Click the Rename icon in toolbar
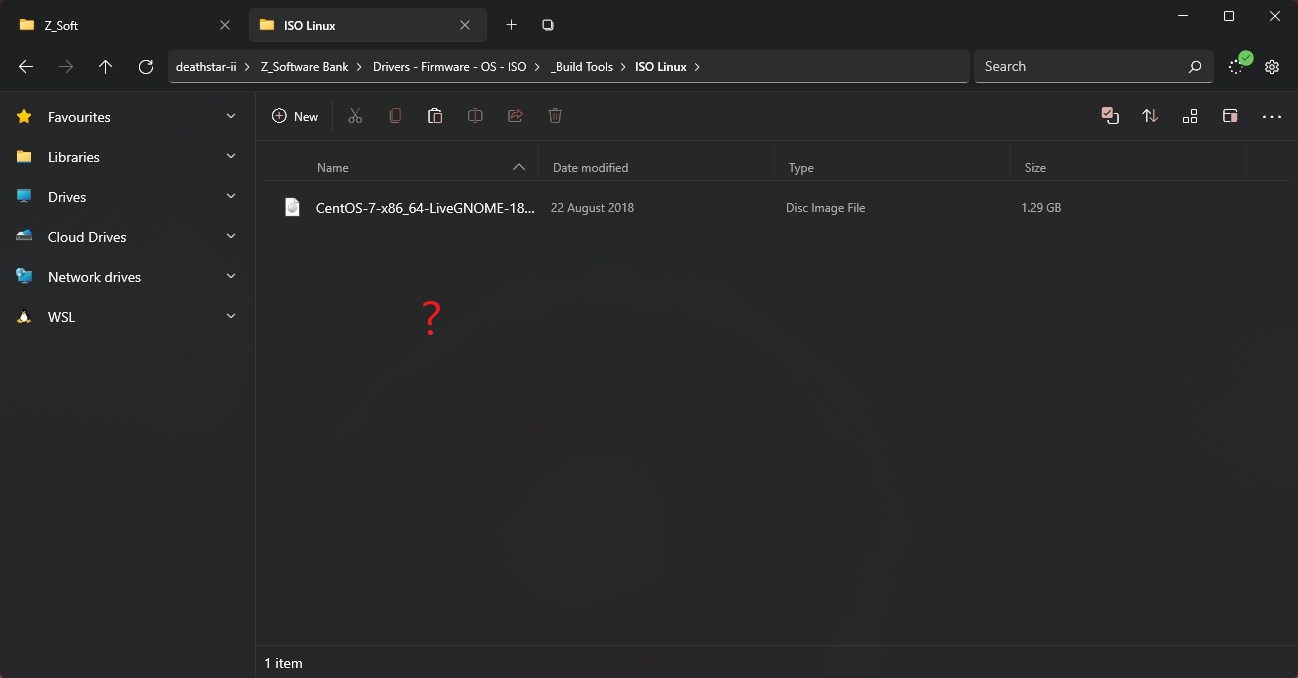This screenshot has height=678, width=1298. (x=475, y=116)
